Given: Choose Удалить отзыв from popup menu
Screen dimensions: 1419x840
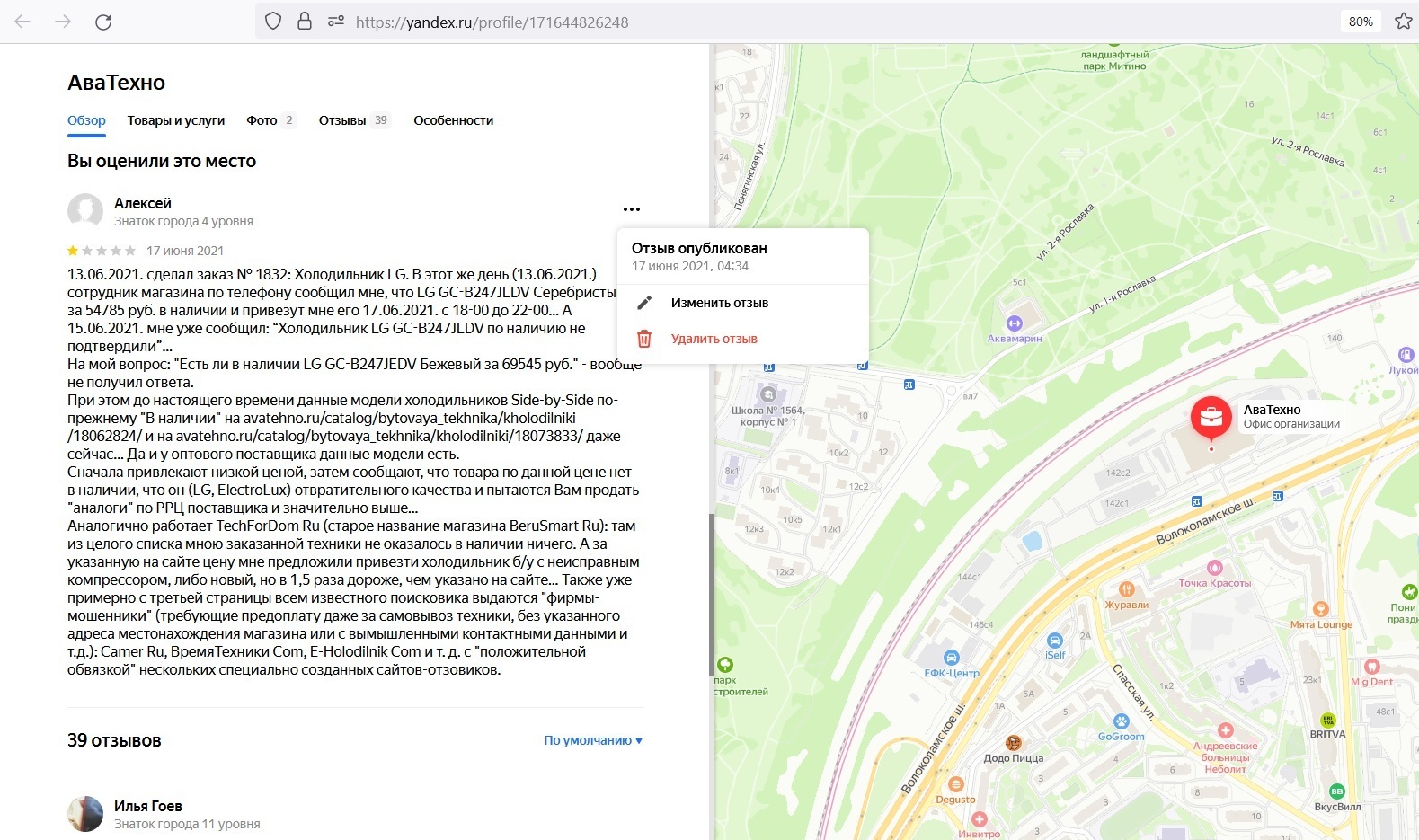Looking at the screenshot, I should coord(714,339).
